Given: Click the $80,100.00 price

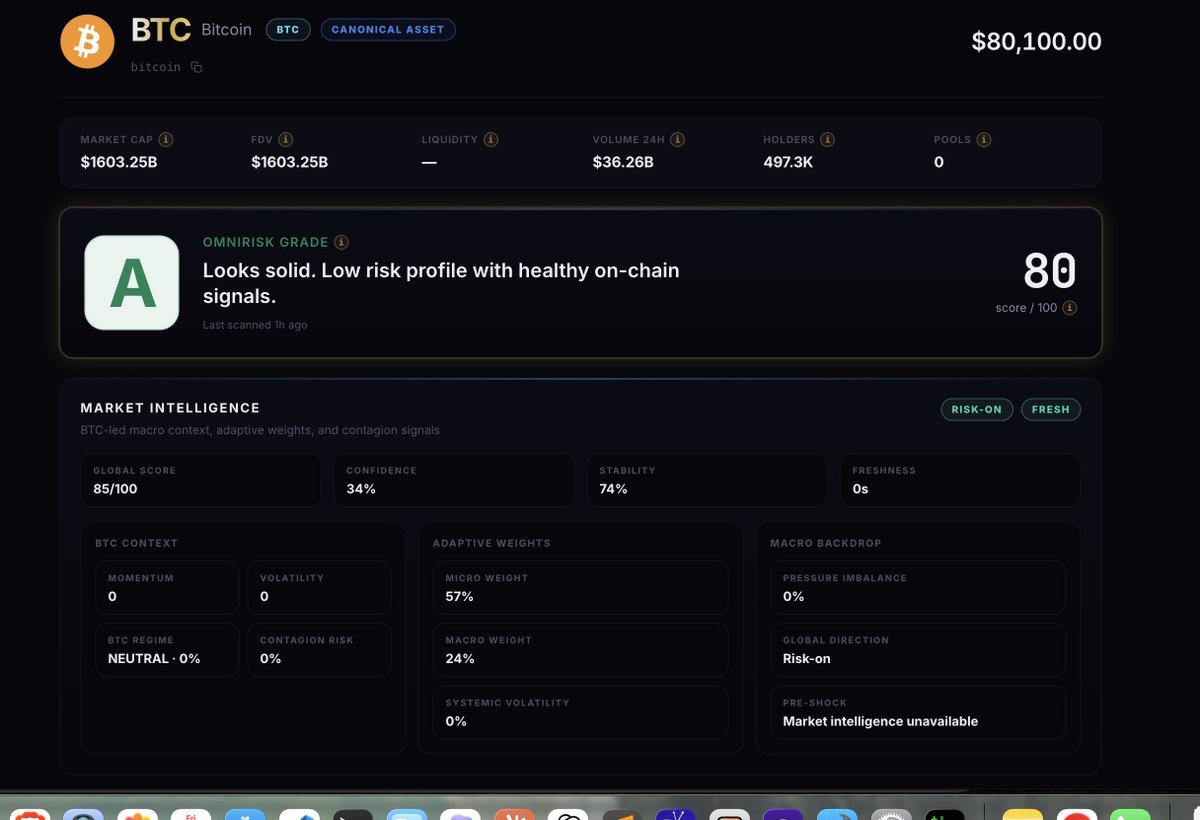Looking at the screenshot, I should (1037, 41).
